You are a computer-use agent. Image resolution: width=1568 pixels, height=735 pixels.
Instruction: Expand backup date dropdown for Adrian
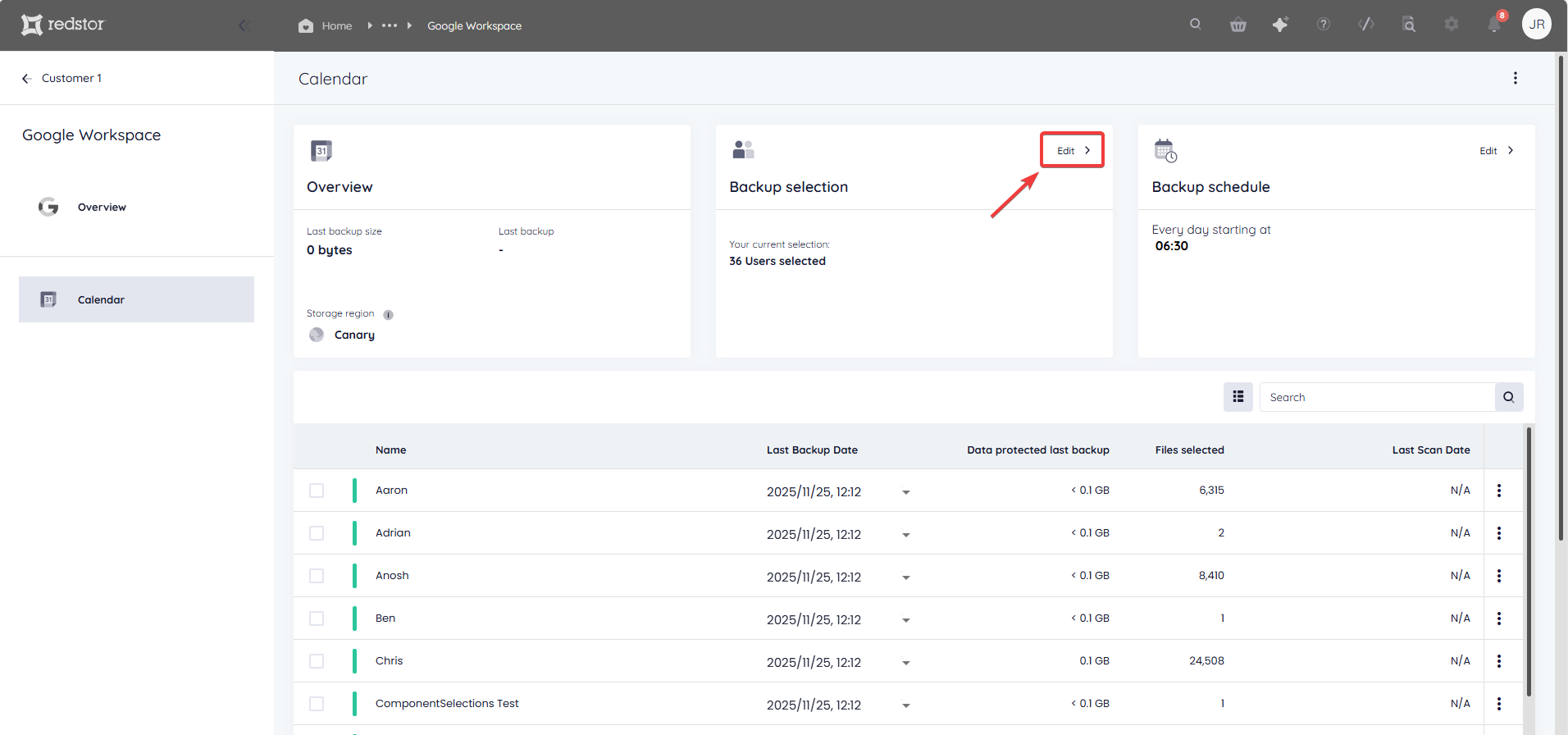(906, 535)
